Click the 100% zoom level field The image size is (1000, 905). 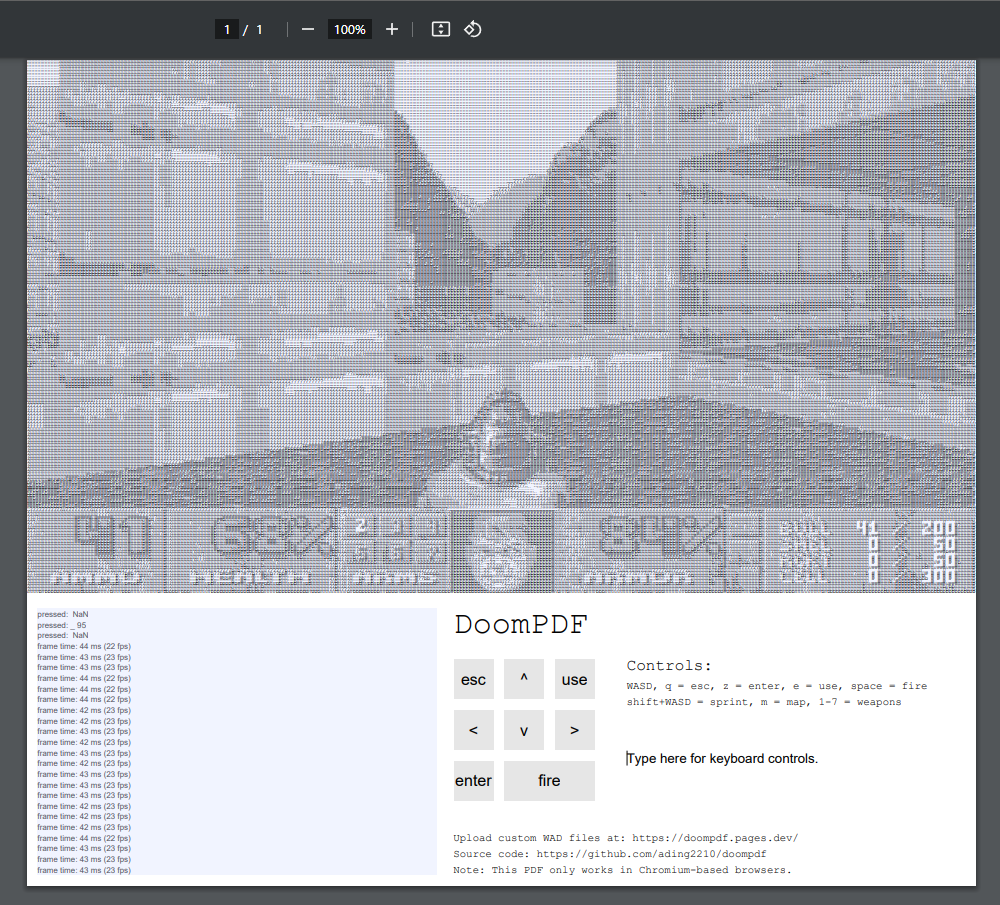(x=349, y=29)
